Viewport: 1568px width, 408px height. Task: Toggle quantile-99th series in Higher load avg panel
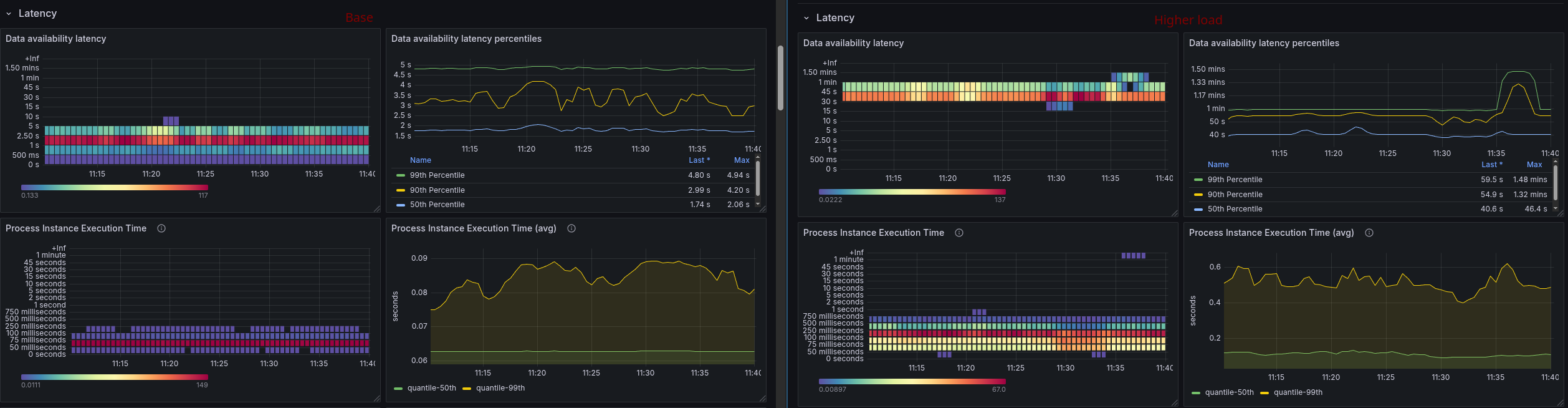[1298, 392]
